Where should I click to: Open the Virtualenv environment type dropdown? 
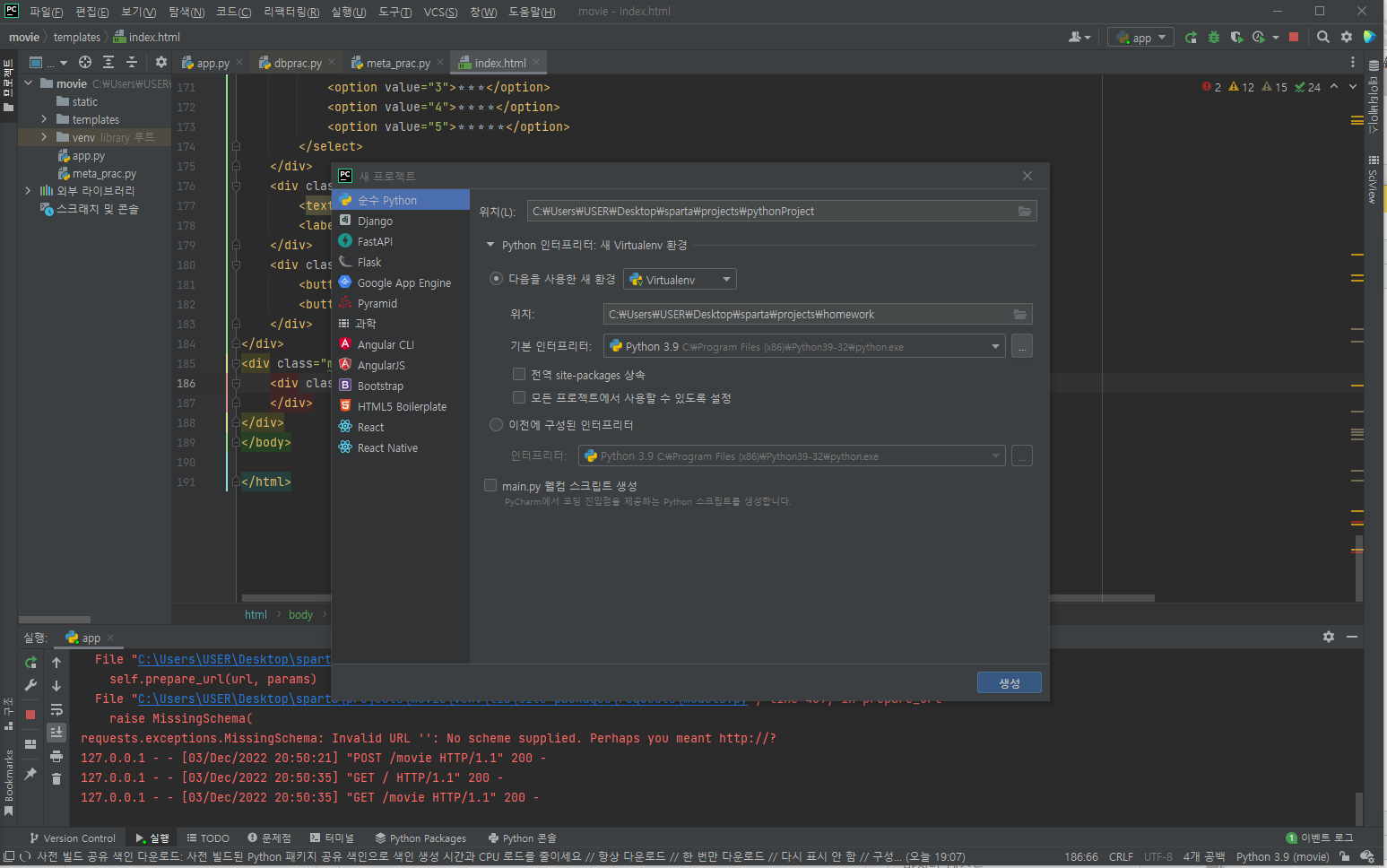[x=680, y=280]
